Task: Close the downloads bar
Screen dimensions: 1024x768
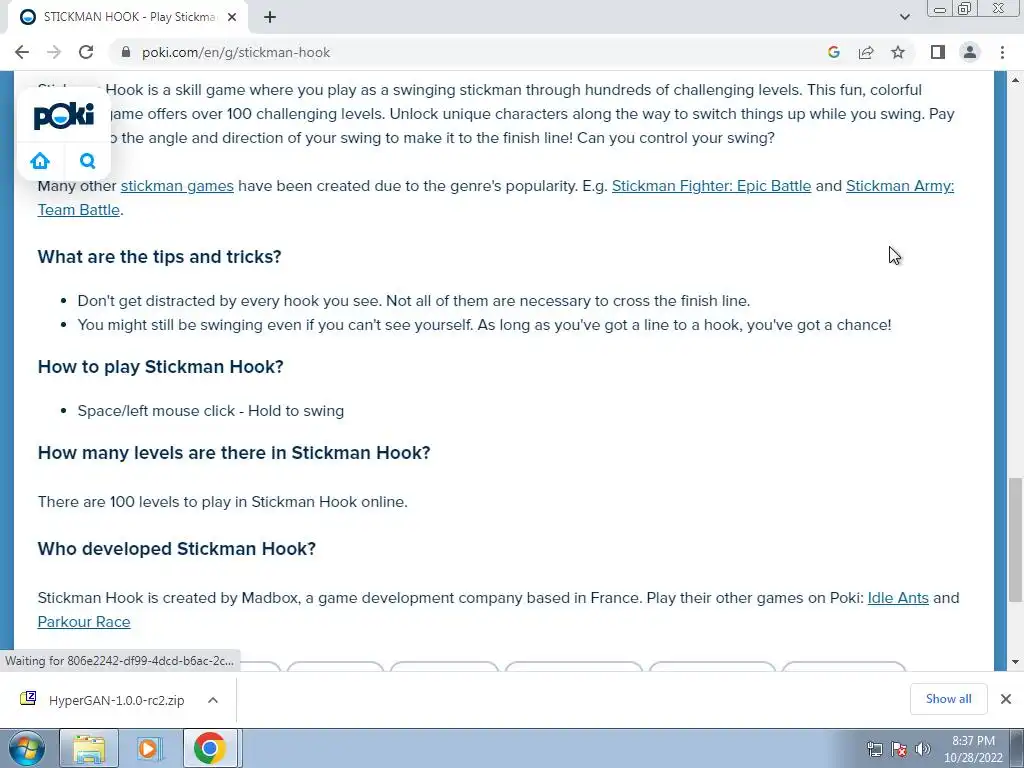Action: point(1006,699)
